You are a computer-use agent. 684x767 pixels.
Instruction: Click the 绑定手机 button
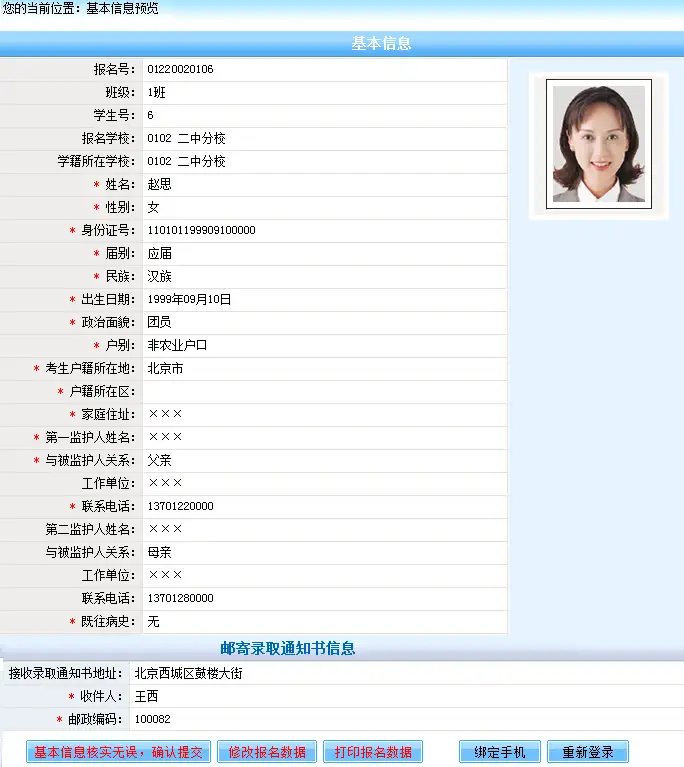point(500,752)
